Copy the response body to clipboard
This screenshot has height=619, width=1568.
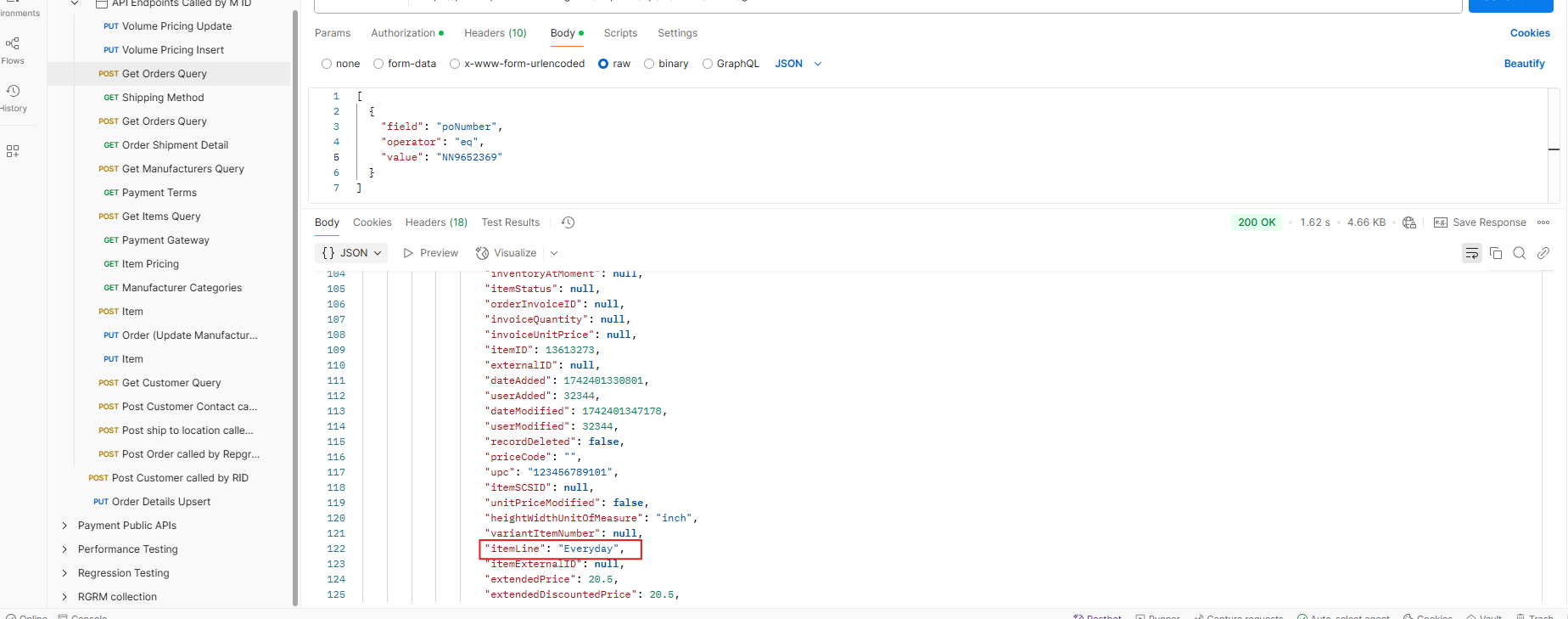tap(1496, 253)
